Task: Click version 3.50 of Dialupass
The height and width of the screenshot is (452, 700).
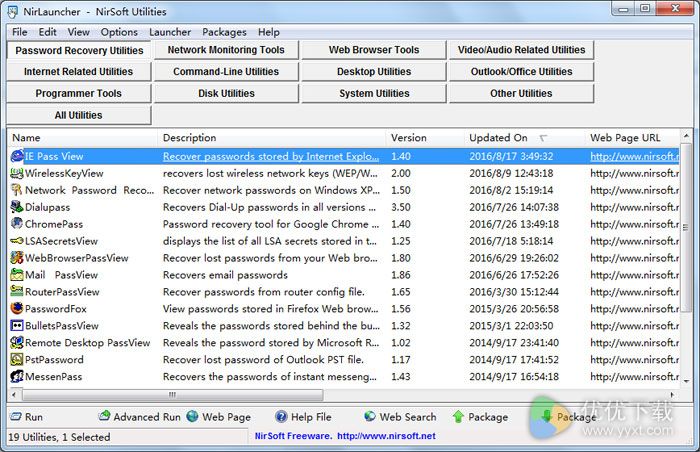Action: [401, 207]
